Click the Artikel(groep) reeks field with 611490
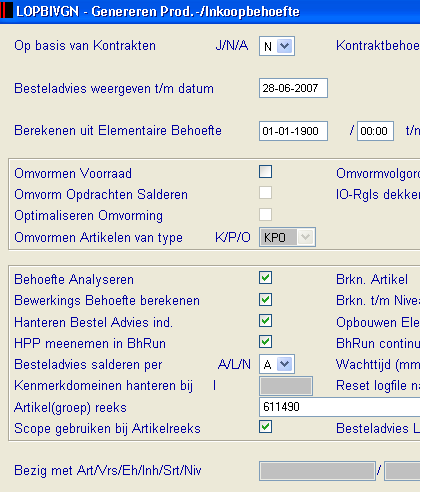 coord(339,407)
